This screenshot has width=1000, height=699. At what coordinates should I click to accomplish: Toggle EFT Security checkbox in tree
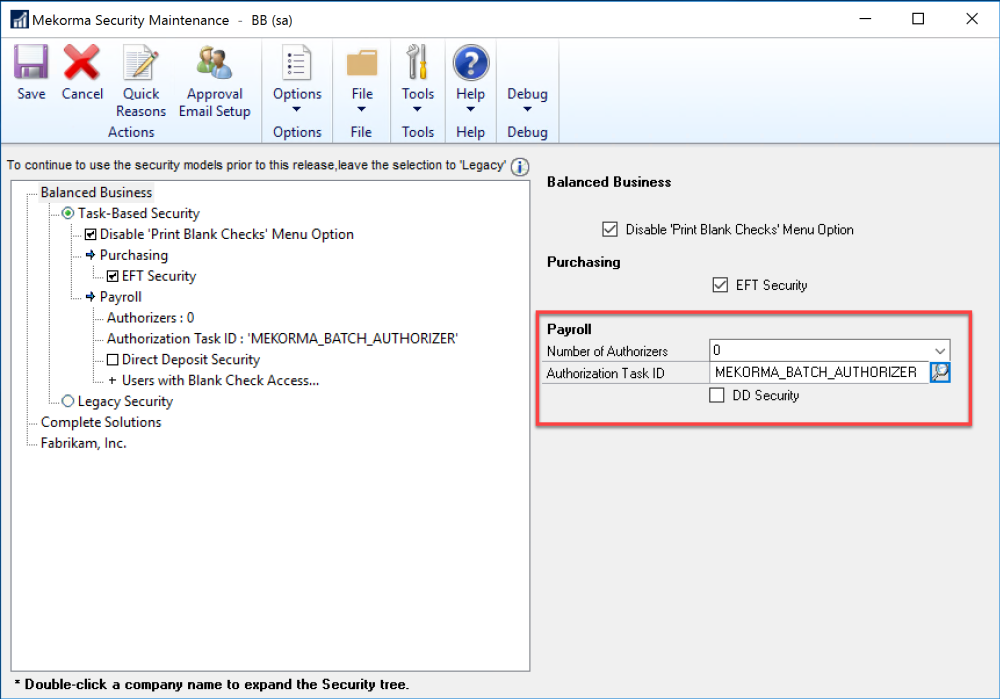click(113, 276)
